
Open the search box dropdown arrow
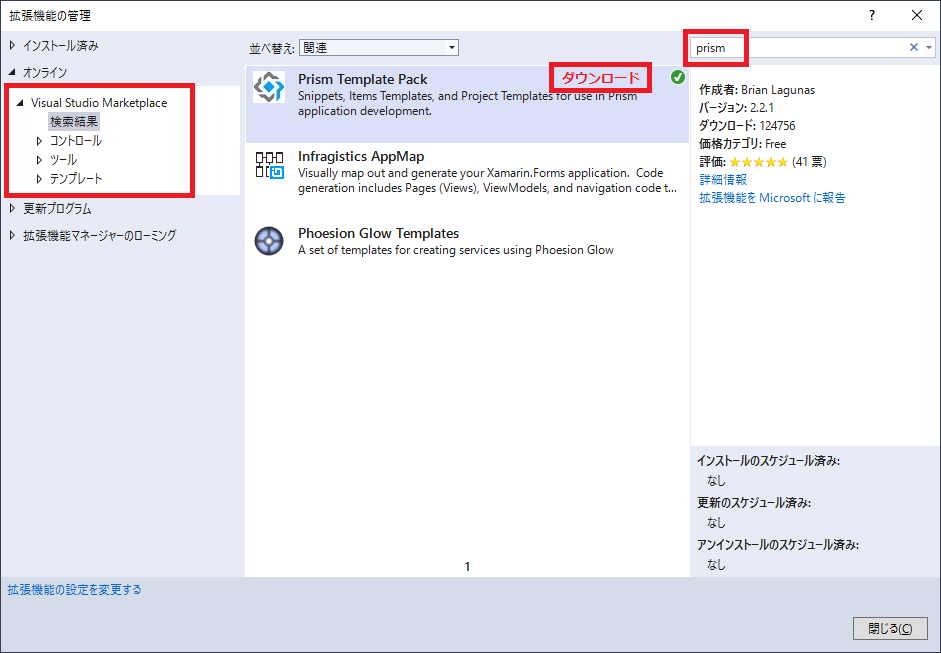tap(929, 47)
